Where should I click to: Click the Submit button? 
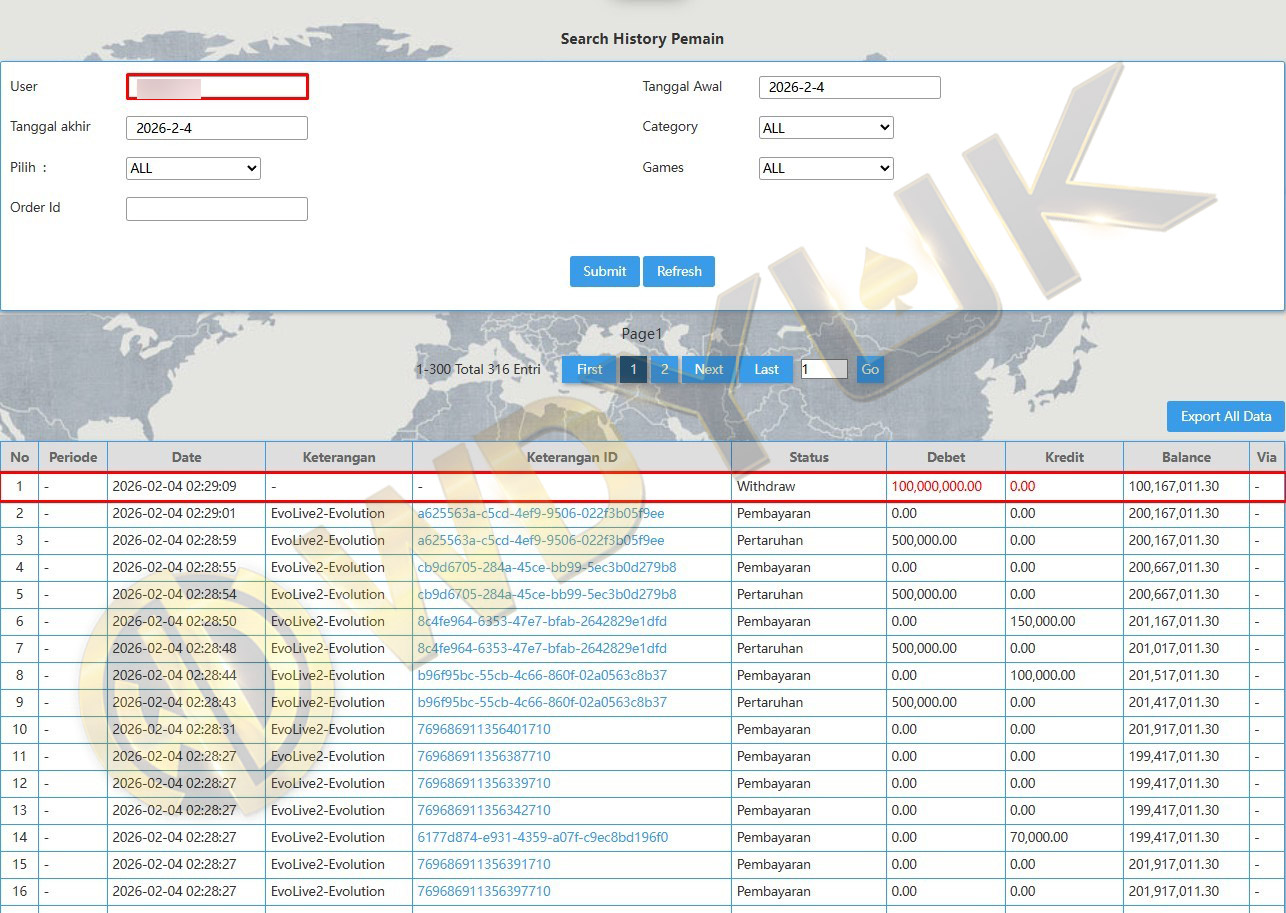point(604,271)
